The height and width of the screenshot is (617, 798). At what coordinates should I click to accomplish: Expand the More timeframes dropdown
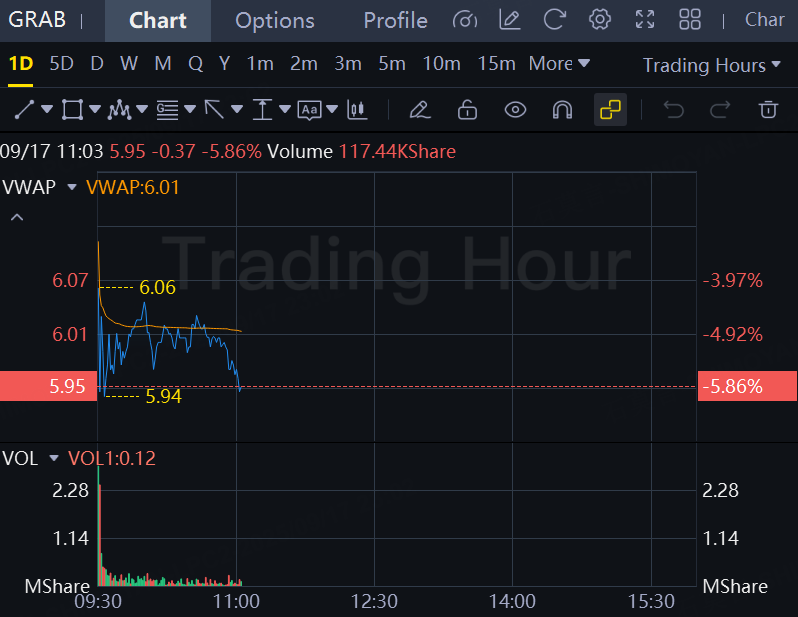click(559, 64)
